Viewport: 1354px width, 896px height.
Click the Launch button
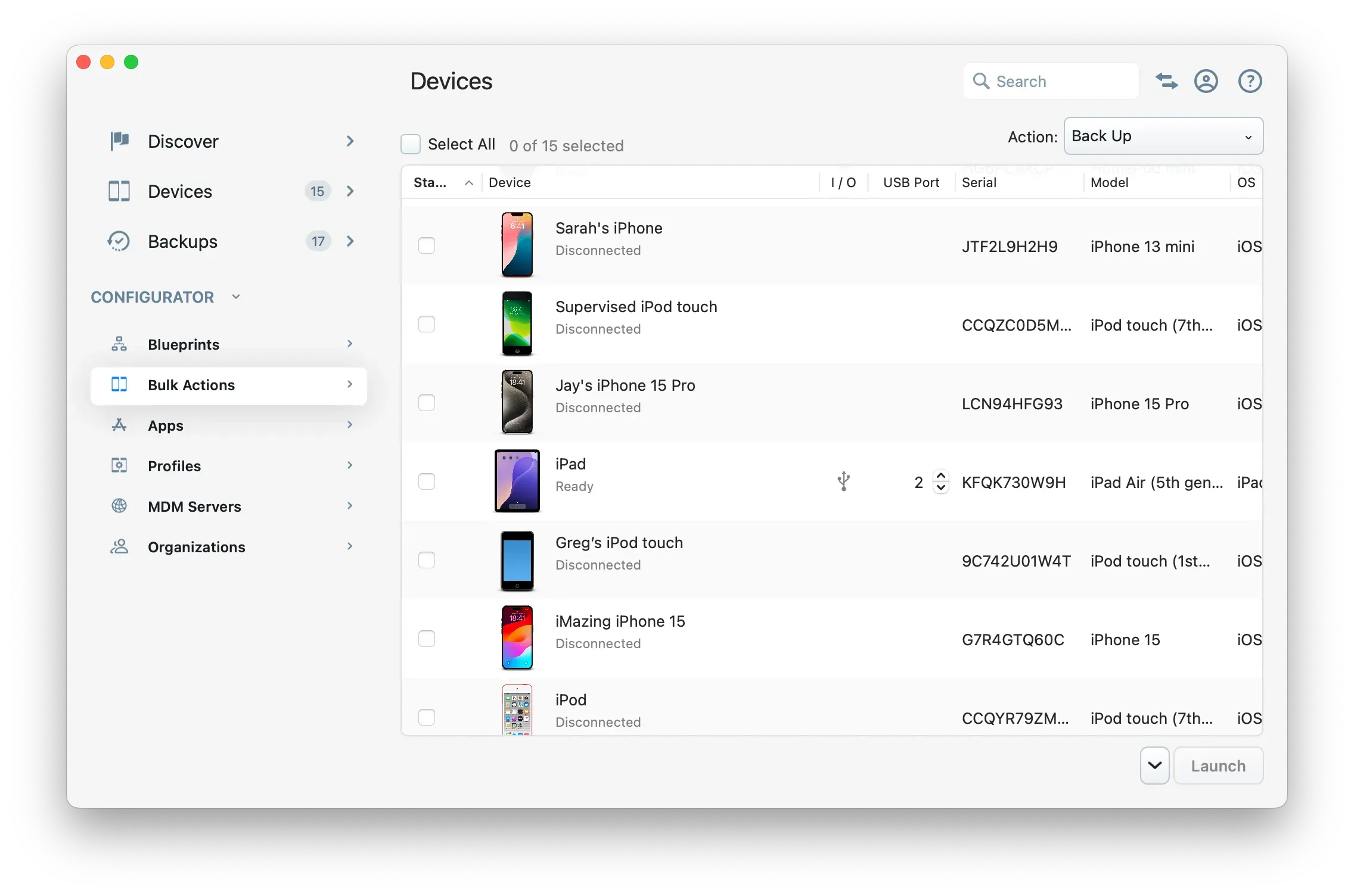click(1218, 765)
